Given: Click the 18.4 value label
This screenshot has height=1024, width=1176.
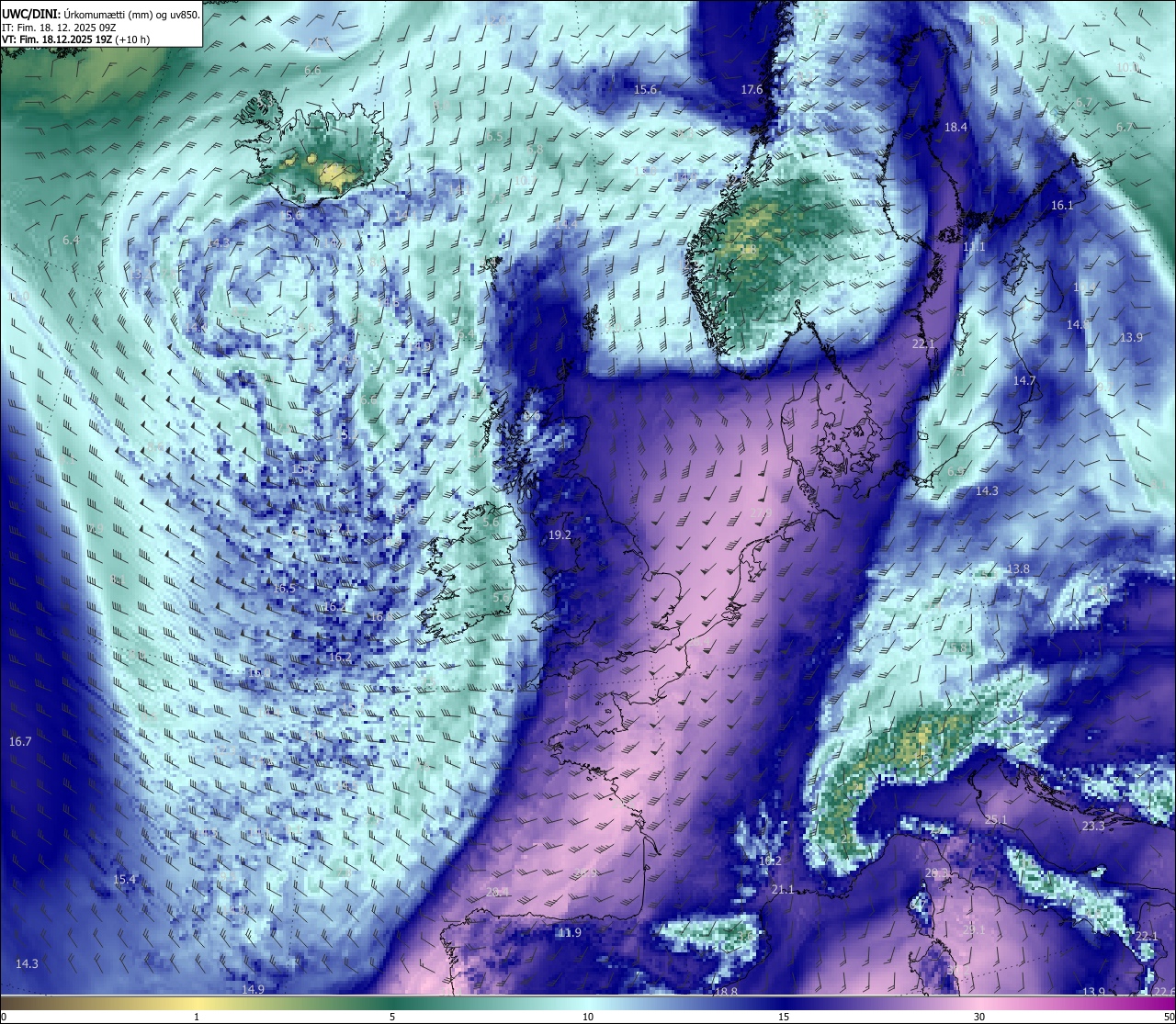Looking at the screenshot, I should tap(956, 127).
